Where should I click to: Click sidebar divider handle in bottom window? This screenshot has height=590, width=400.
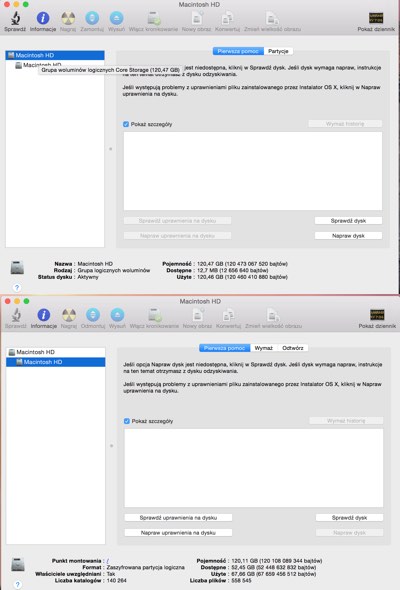[111, 446]
